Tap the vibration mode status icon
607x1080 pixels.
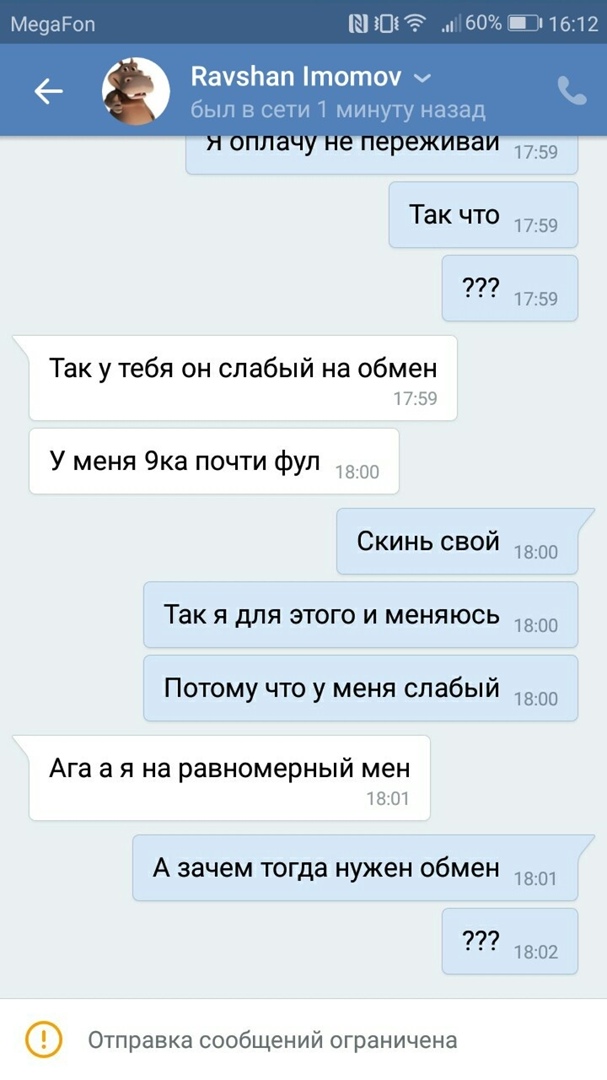[x=386, y=24]
